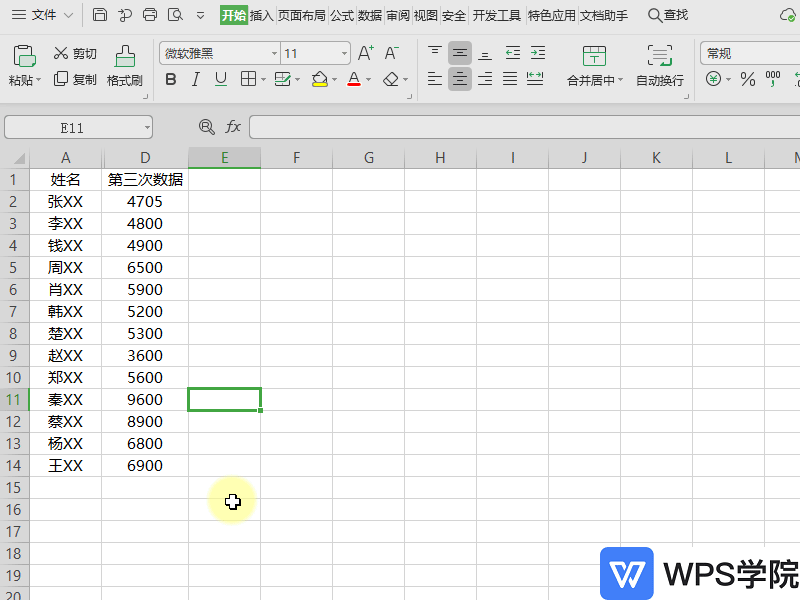Click the undo arrow icon
Viewport: 800px width, 600px height.
[x=124, y=15]
